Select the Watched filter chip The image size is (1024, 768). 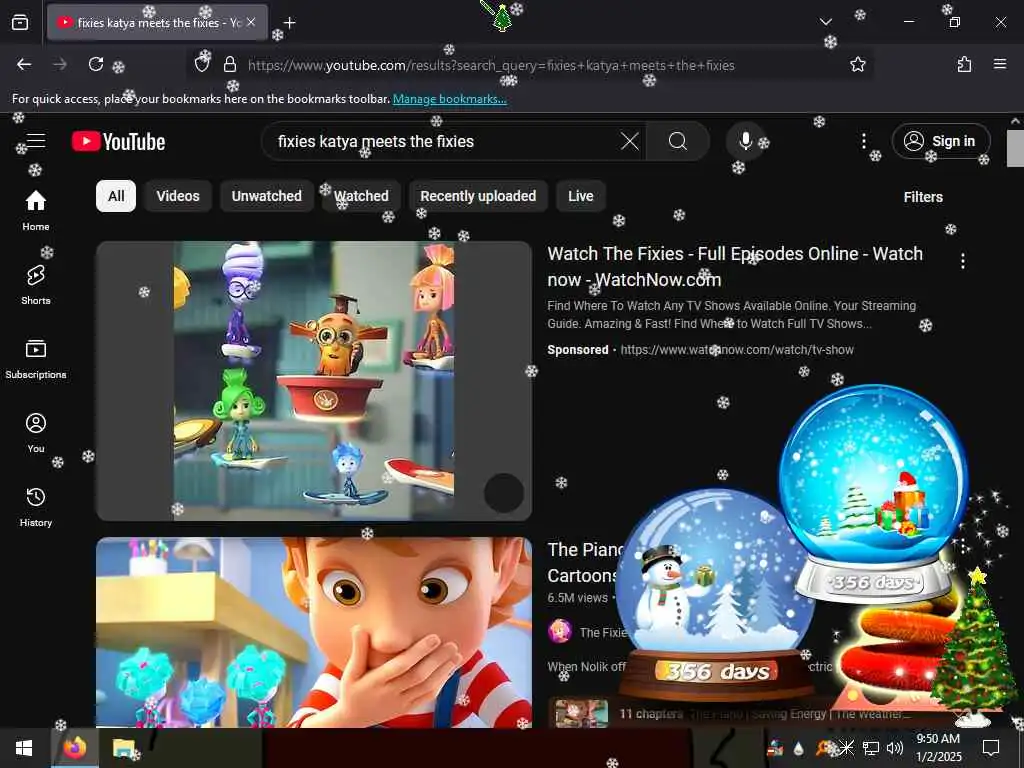[361, 196]
